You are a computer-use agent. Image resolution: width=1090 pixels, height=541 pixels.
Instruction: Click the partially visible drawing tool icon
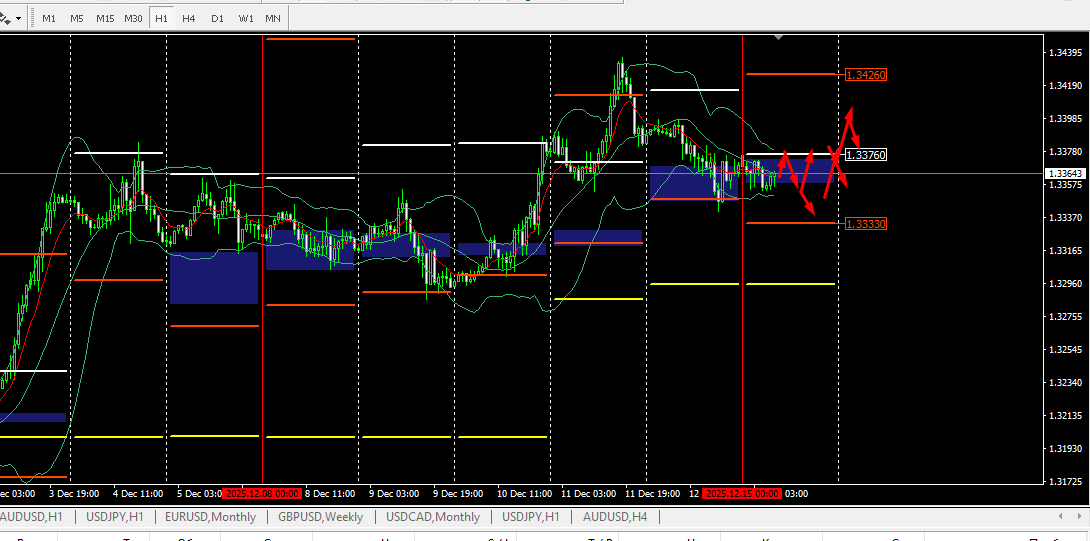coord(5,18)
